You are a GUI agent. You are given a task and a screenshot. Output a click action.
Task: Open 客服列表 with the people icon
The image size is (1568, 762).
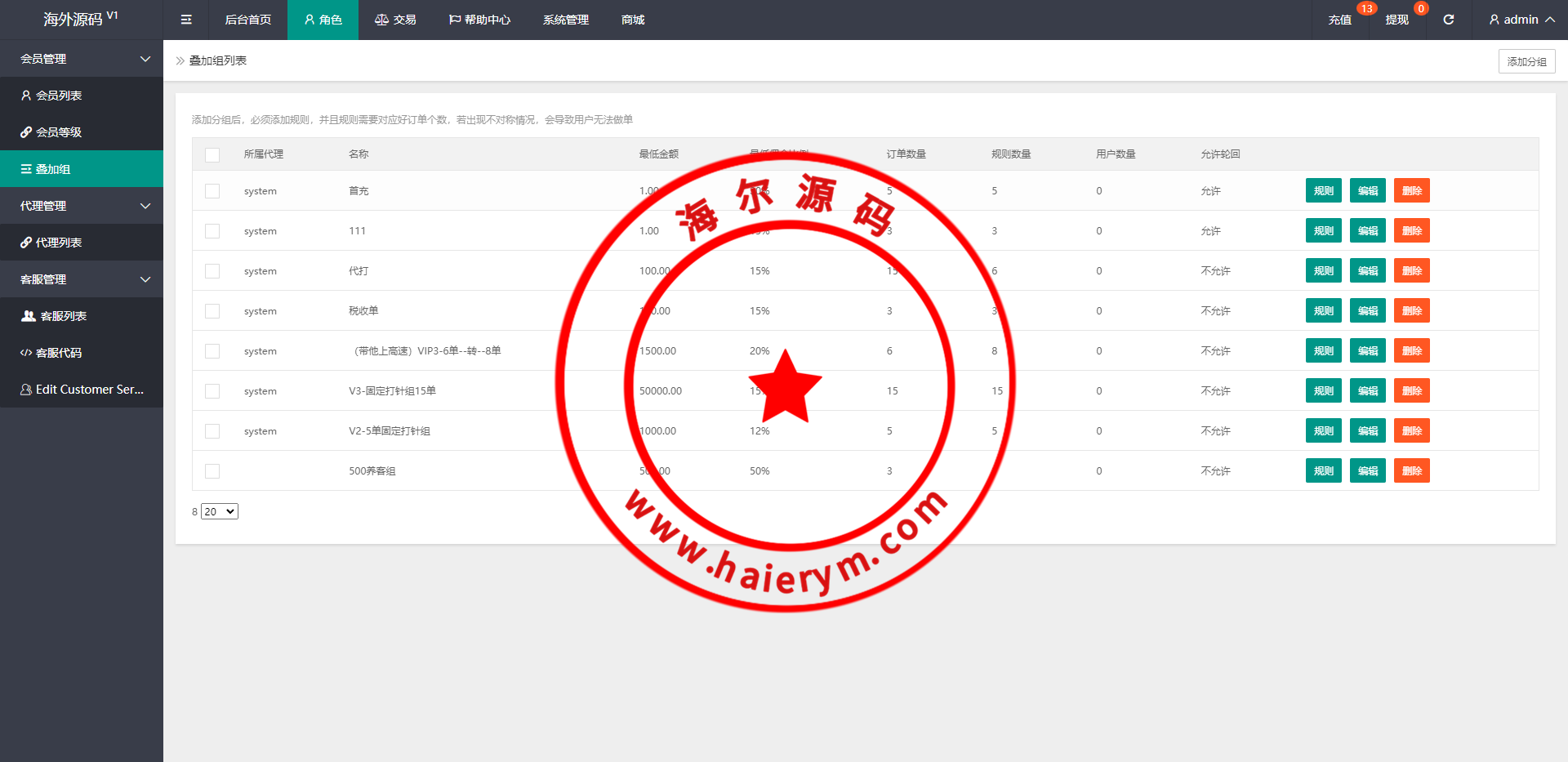pyautogui.click(x=54, y=316)
